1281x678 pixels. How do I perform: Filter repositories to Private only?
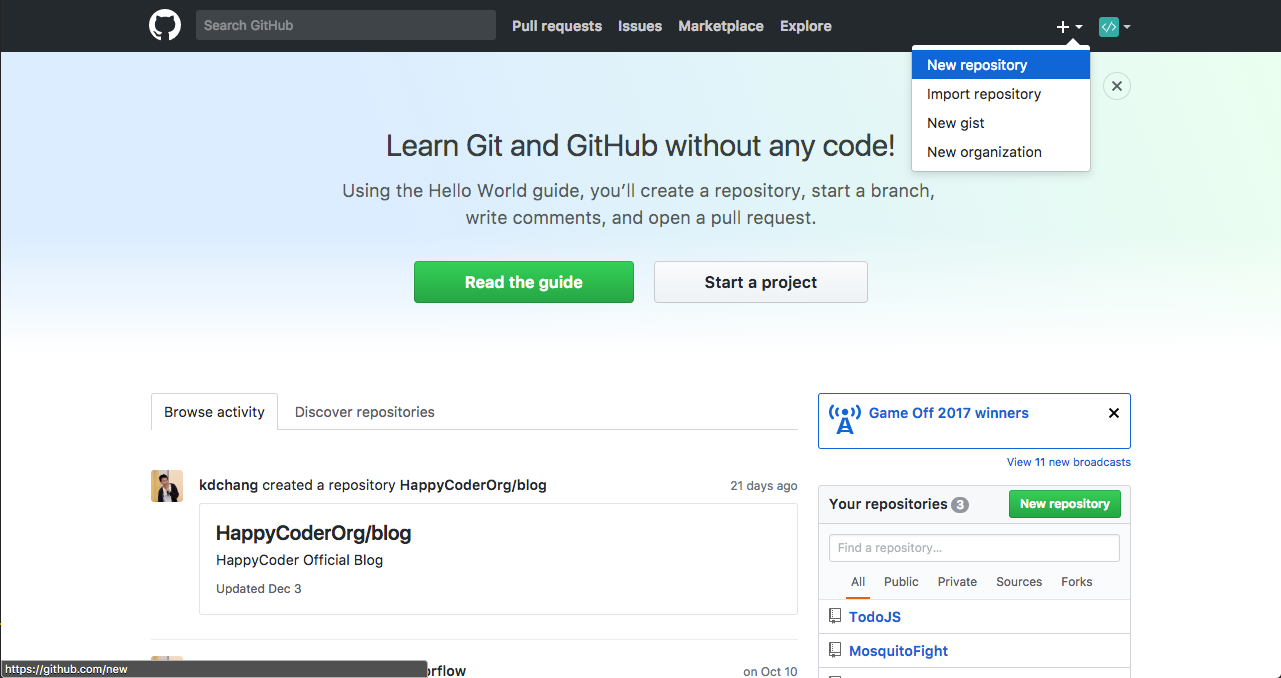tap(957, 581)
